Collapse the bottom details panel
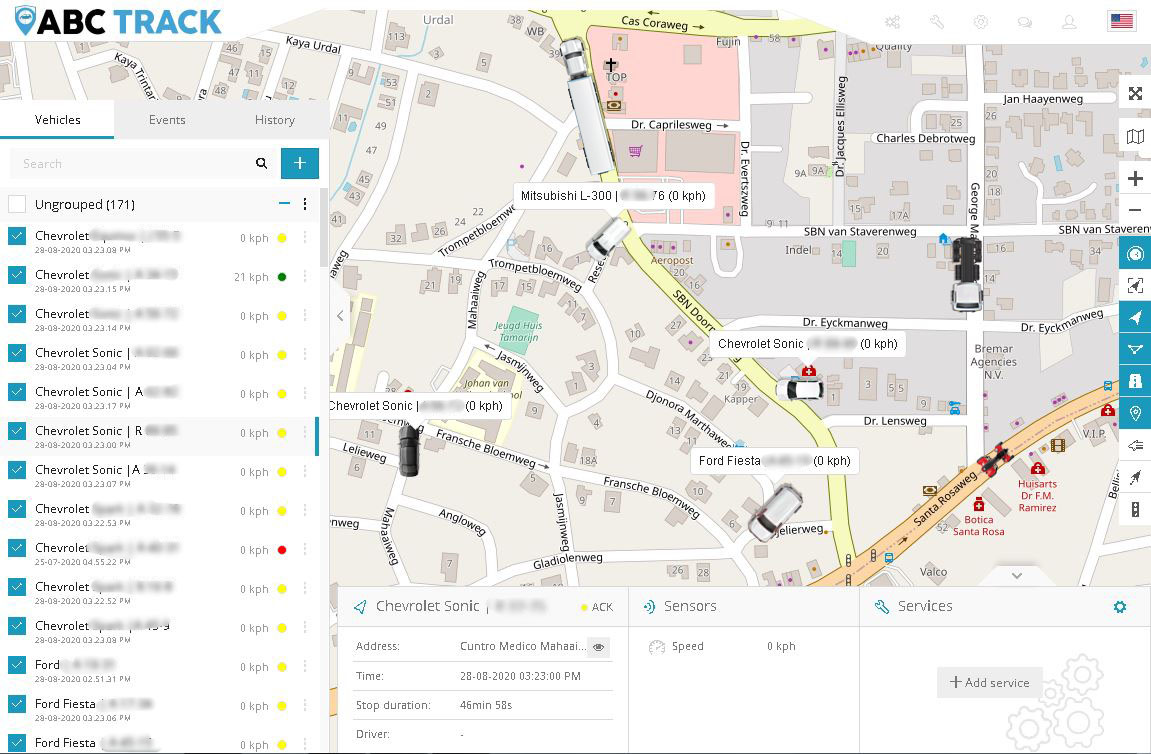Screen dimensions: 1151x754 1017,576
